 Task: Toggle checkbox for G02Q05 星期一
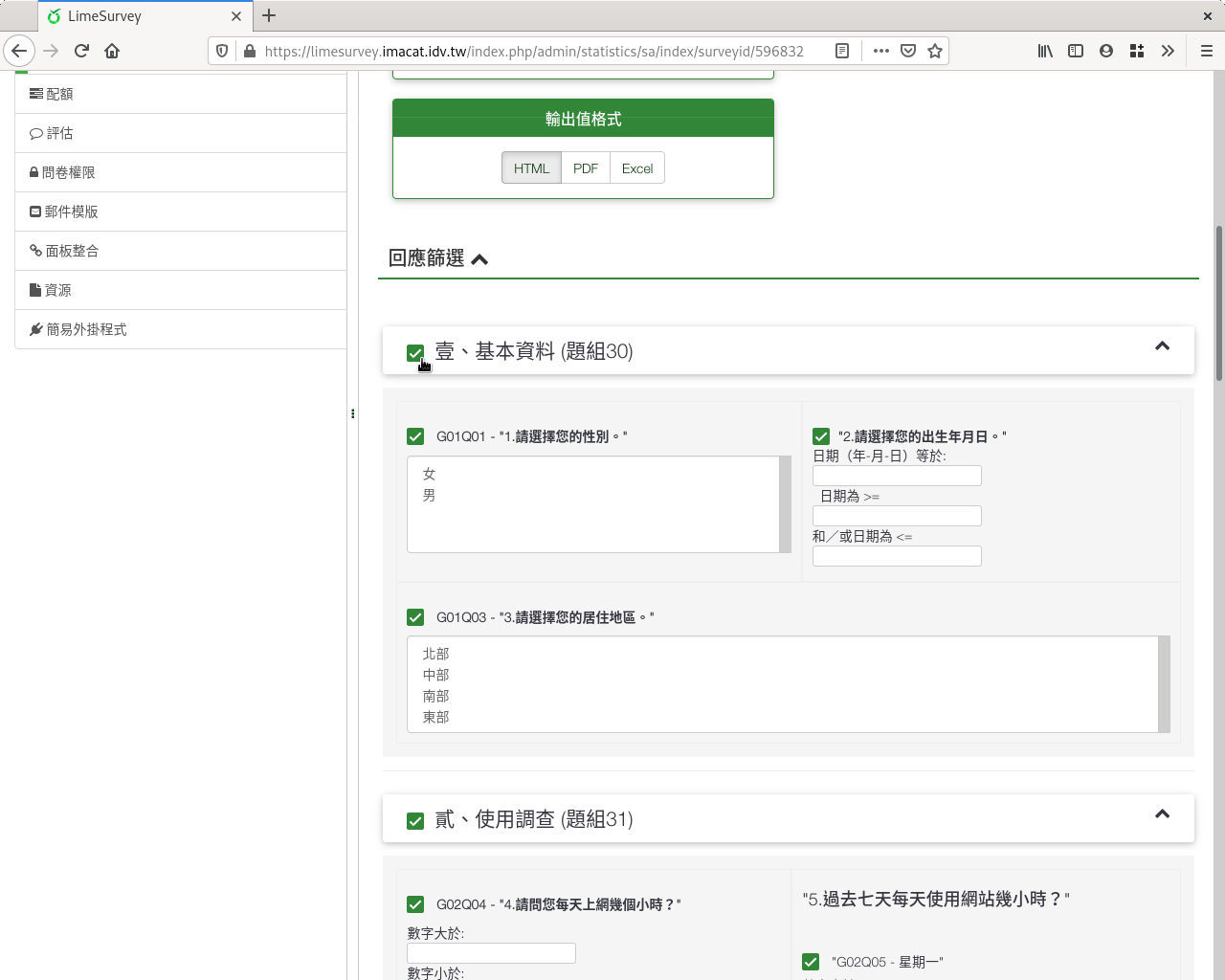tap(811, 962)
